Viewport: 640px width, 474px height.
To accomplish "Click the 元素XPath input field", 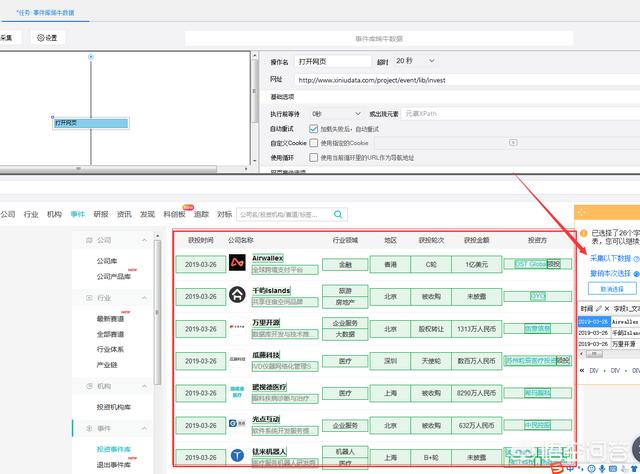I will (x=521, y=113).
